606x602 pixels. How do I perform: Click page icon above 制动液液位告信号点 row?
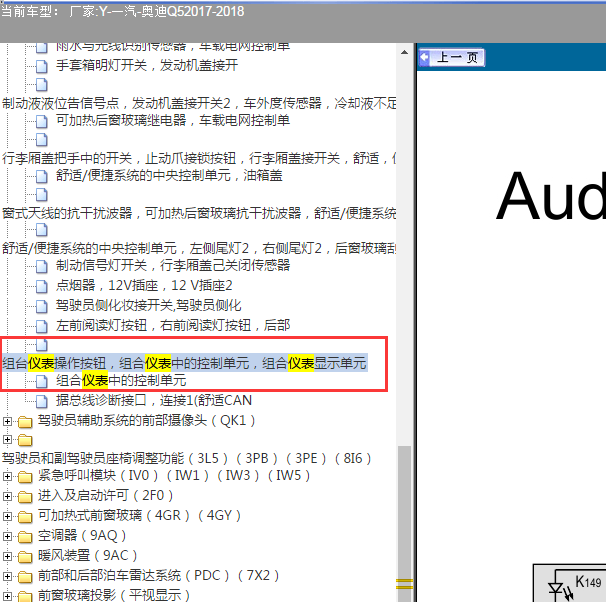(x=42, y=85)
